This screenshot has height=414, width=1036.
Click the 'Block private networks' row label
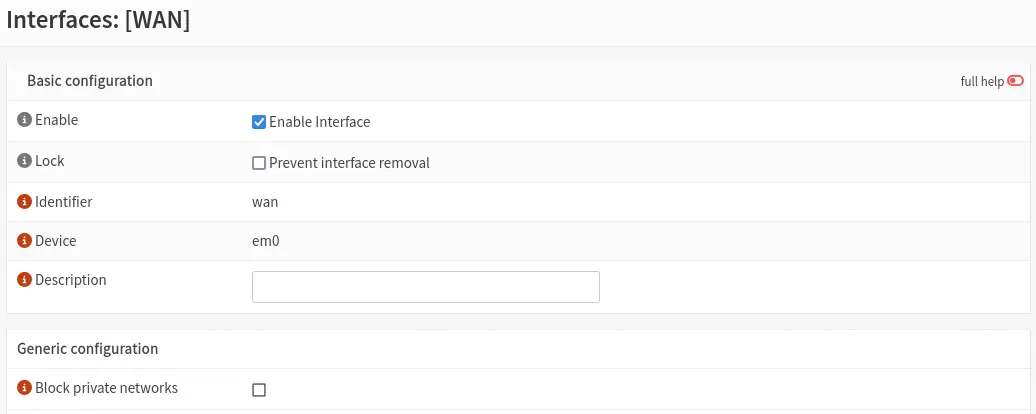(x=106, y=388)
